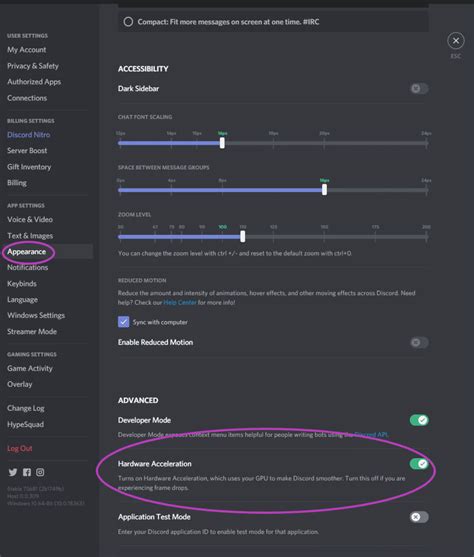The width and height of the screenshot is (474, 557).
Task: Enable the Dark Sidebar switch
Action: [419, 88]
